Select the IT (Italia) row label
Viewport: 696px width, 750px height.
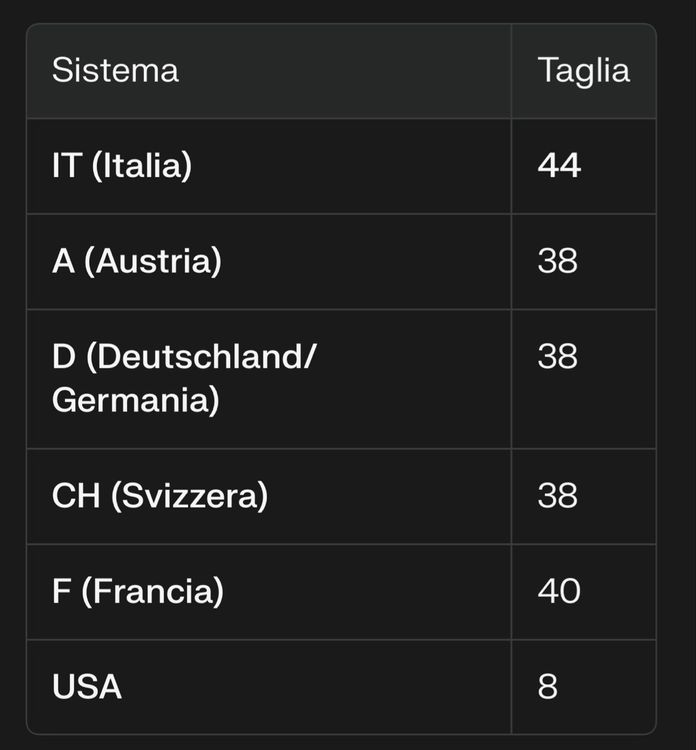122,165
